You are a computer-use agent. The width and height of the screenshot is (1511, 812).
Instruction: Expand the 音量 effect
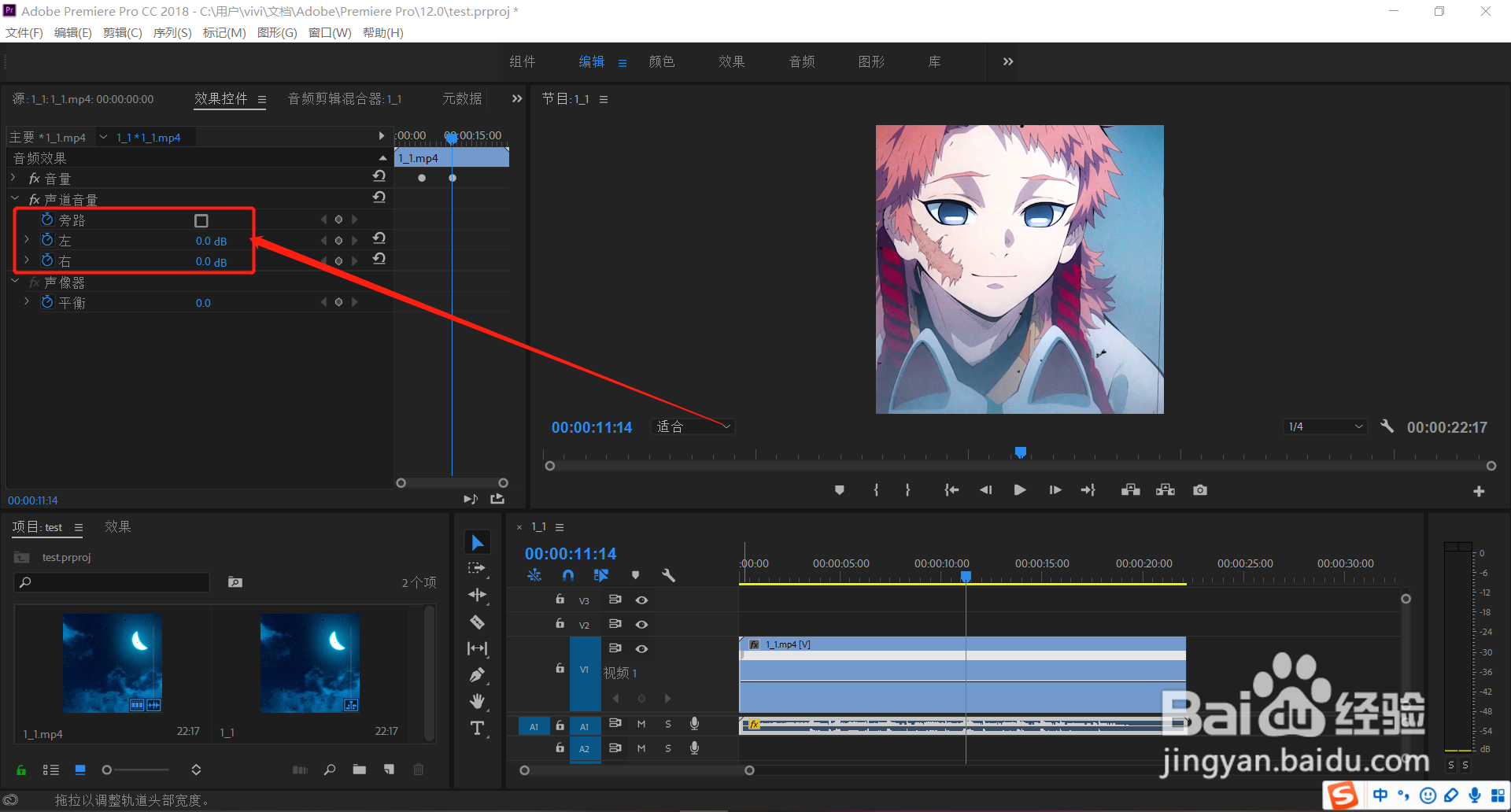click(x=14, y=178)
